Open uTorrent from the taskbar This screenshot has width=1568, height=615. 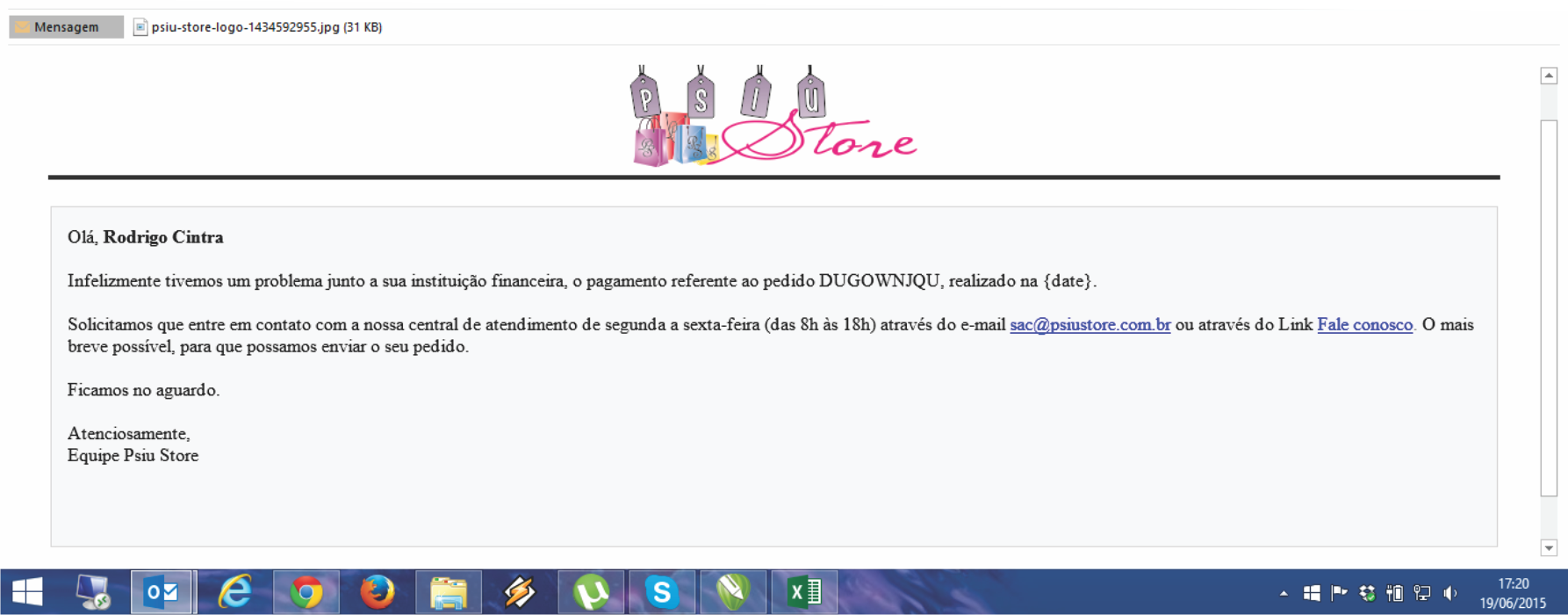click(x=591, y=592)
